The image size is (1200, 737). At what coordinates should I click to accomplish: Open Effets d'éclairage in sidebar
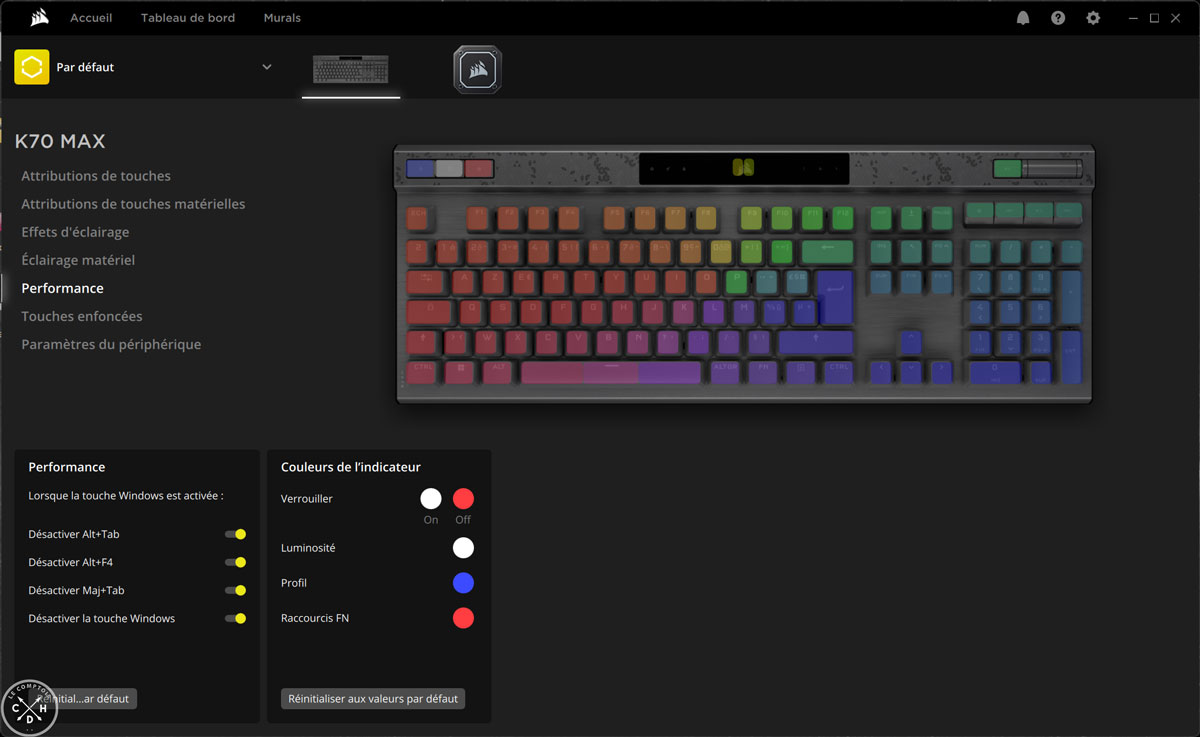[75, 232]
